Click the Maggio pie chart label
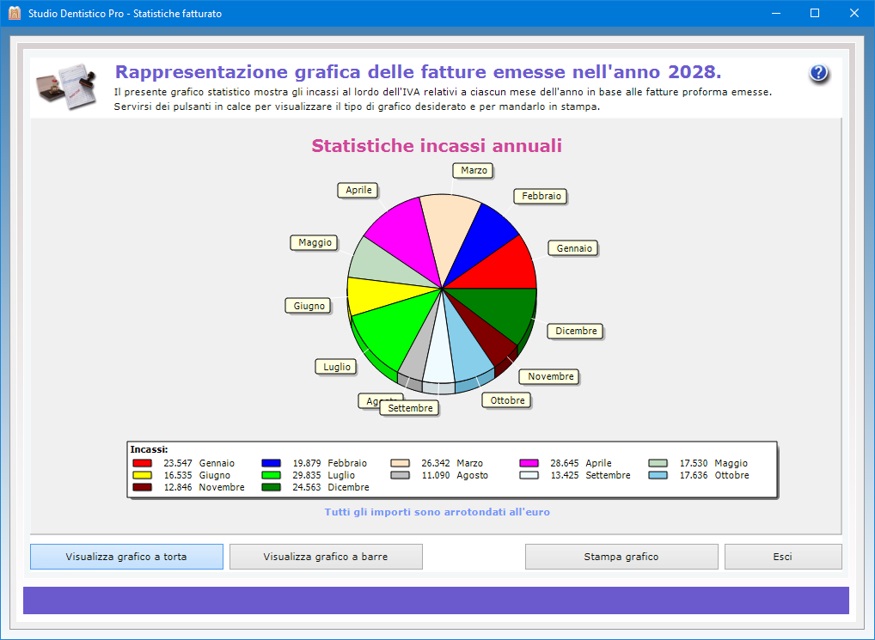 [x=315, y=243]
